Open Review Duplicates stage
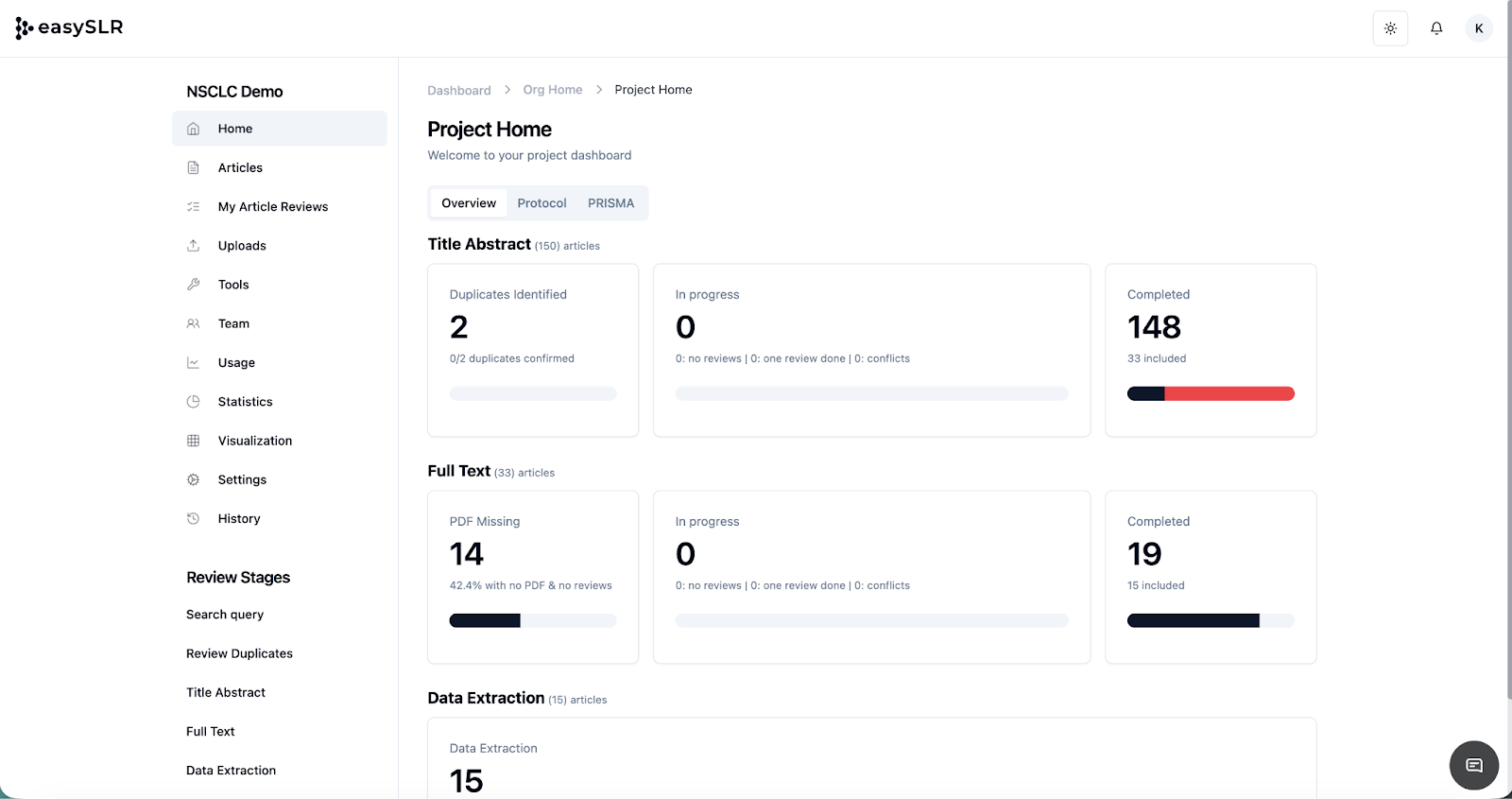This screenshot has height=799, width=1512. [x=239, y=653]
